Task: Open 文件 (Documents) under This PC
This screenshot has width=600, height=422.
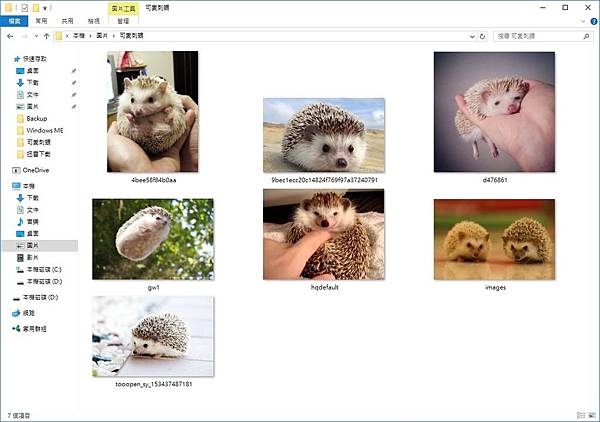Action: pos(33,210)
